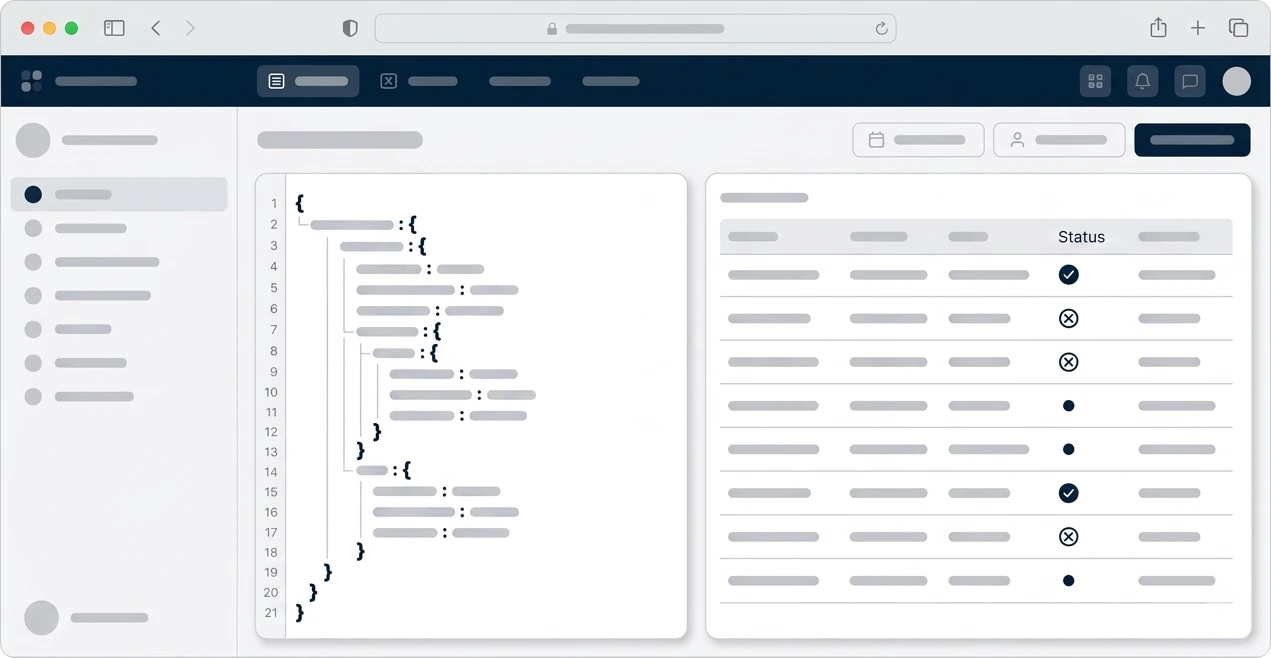The image size is (1271, 658).
Task: Select the highlighted first sidebar item
Action: tap(119, 194)
